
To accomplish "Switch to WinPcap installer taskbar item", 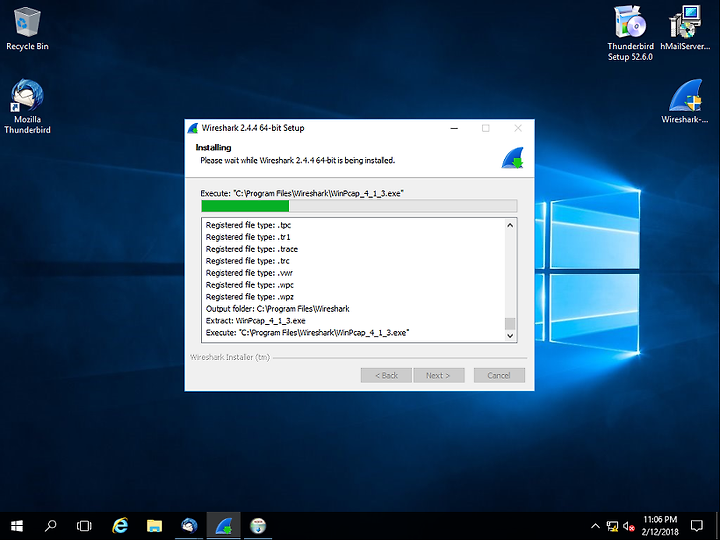I will 258,526.
